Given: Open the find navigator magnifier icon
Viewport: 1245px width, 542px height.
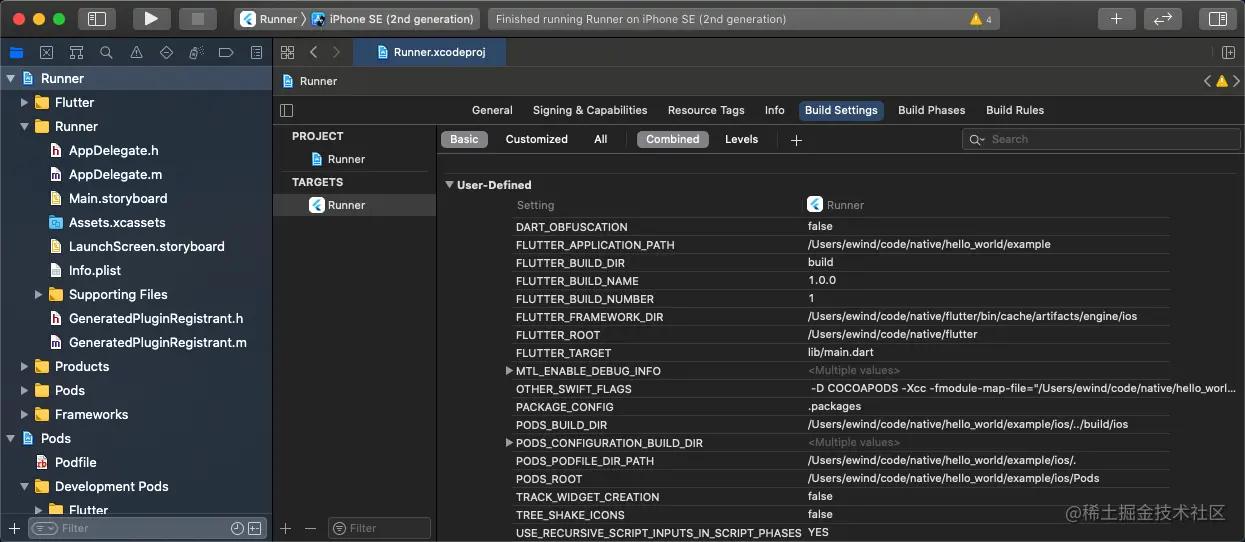Looking at the screenshot, I should [106, 52].
